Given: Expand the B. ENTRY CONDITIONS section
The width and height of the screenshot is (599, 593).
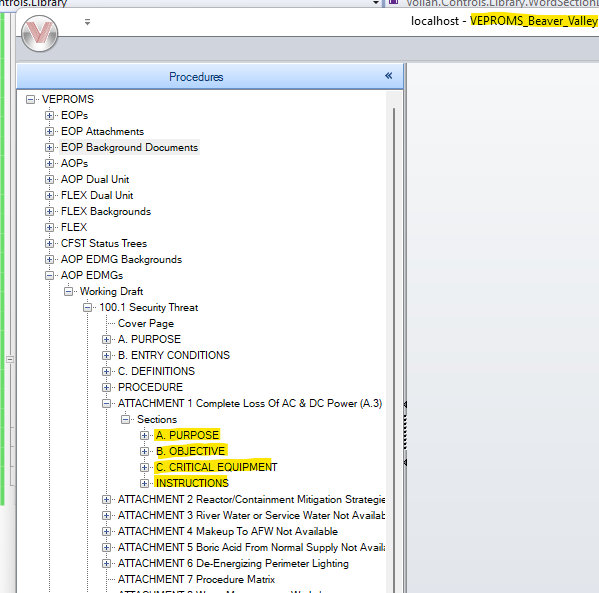Looking at the screenshot, I should [x=107, y=355].
